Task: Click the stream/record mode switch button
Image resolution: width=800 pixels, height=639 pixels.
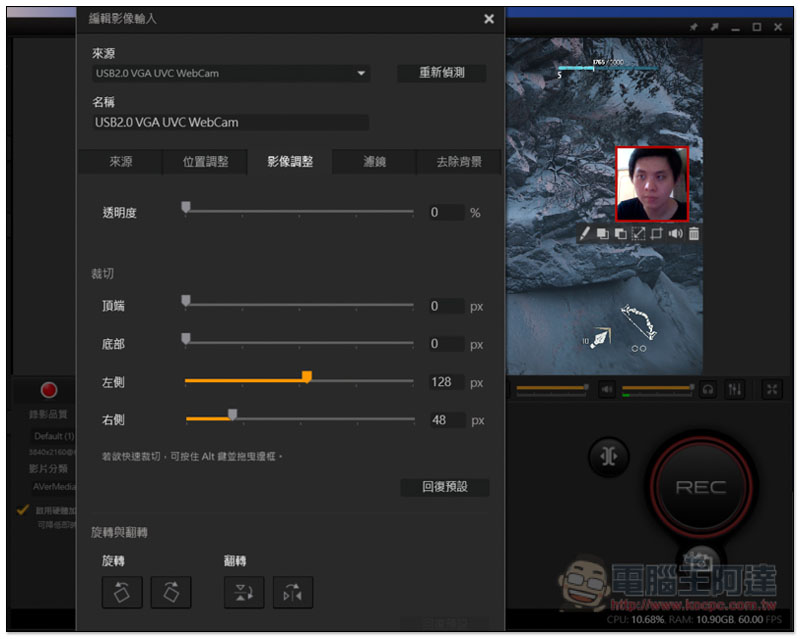Action: (609, 456)
